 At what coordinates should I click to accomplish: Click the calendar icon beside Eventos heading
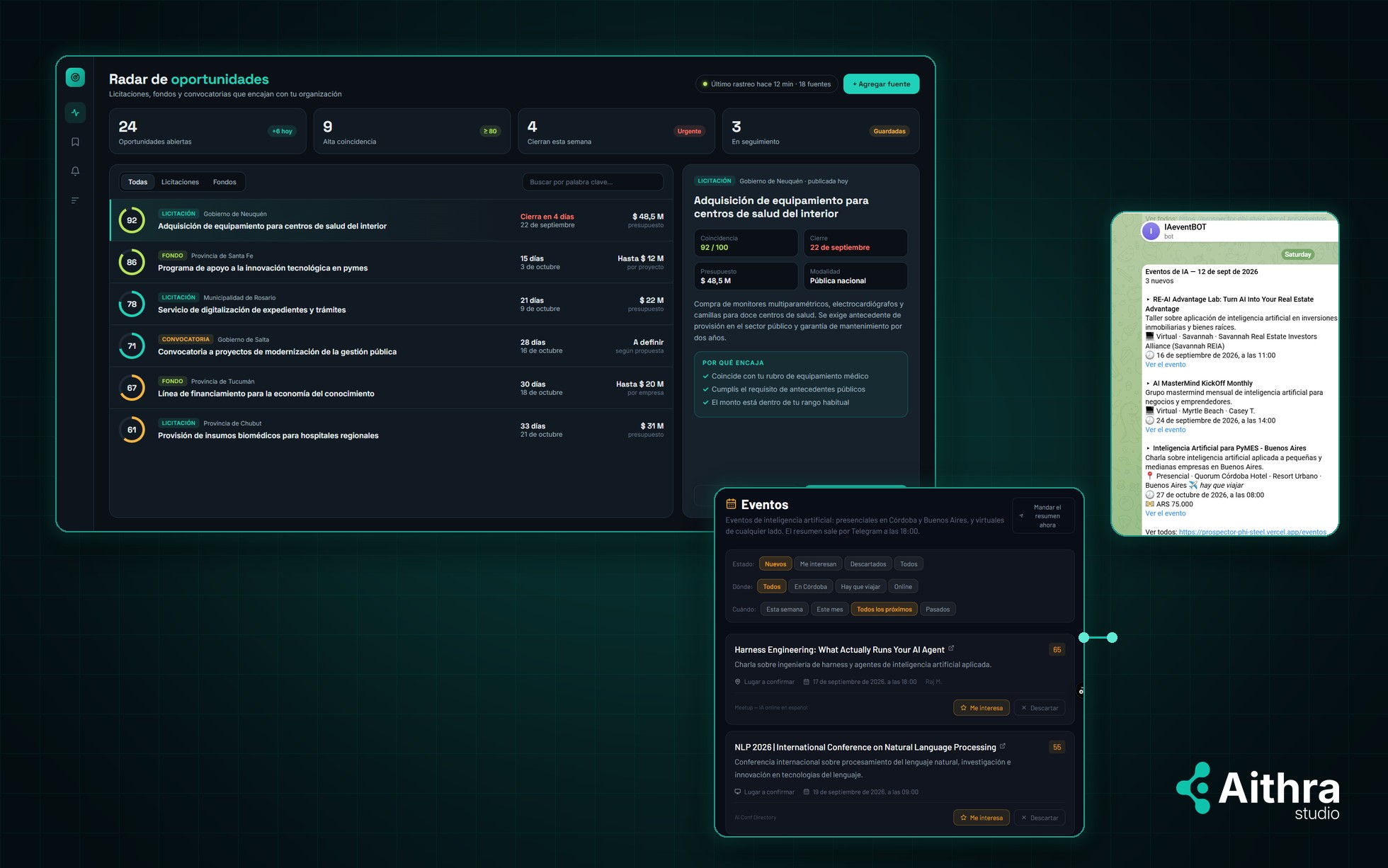[731, 504]
